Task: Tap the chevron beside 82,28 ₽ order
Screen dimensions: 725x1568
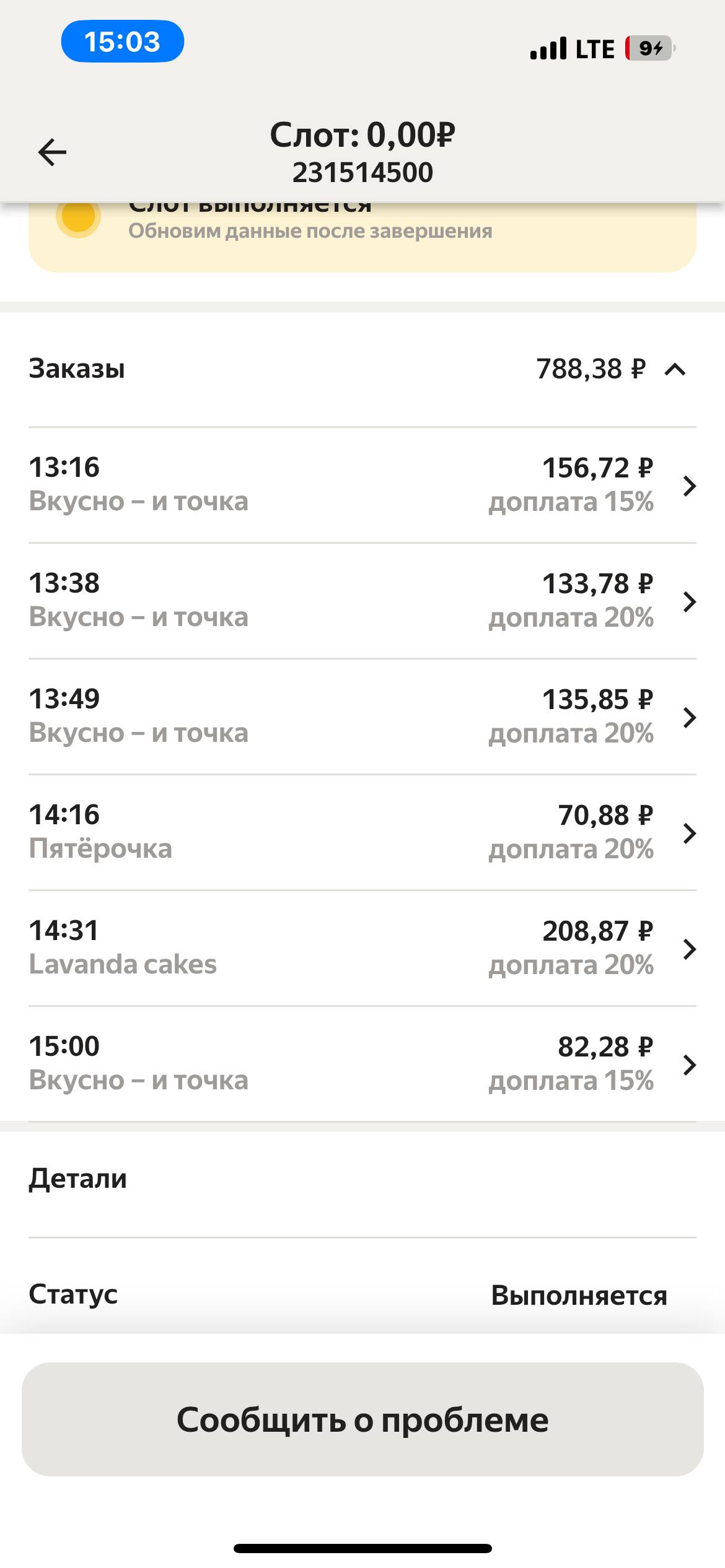Action: coord(689,1065)
